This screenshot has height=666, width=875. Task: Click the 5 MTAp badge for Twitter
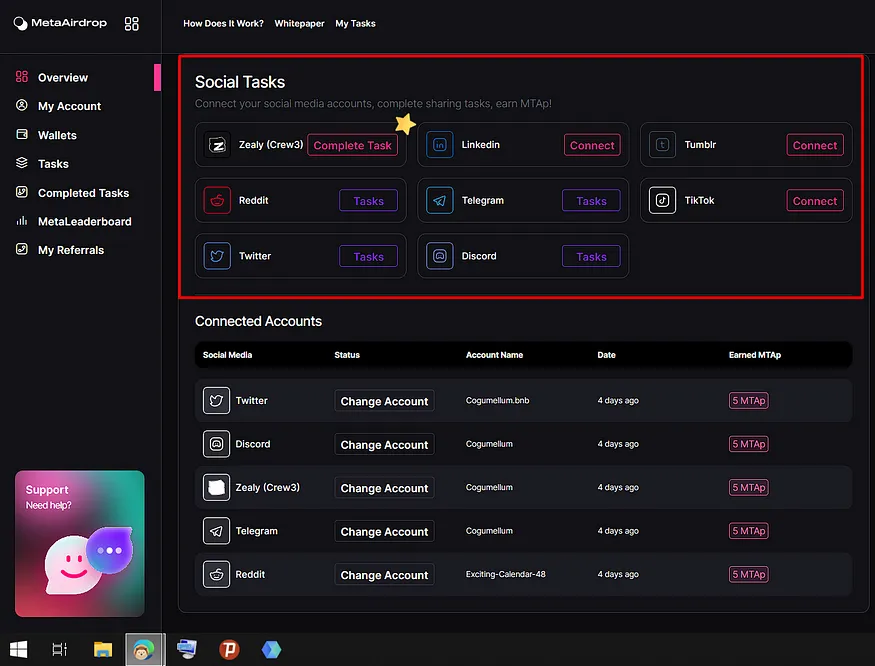(749, 400)
